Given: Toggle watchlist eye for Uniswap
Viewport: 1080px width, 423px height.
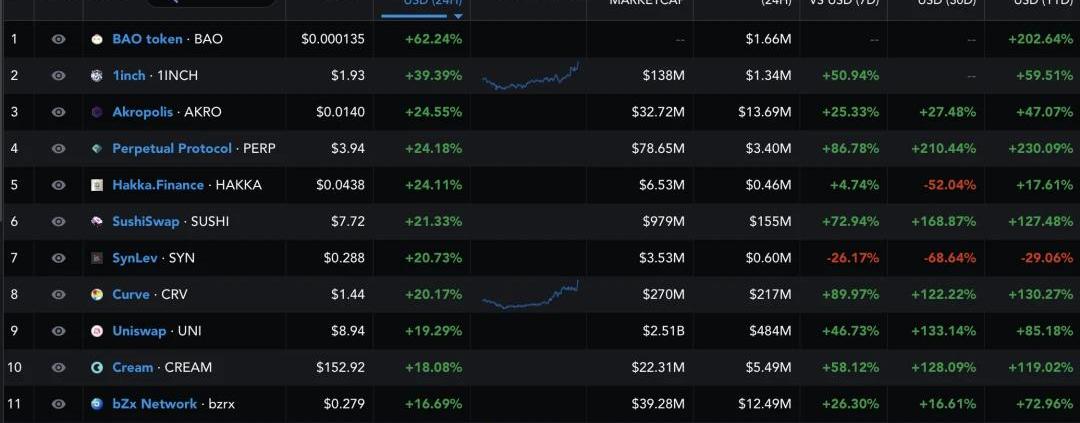Looking at the screenshot, I should [59, 331].
